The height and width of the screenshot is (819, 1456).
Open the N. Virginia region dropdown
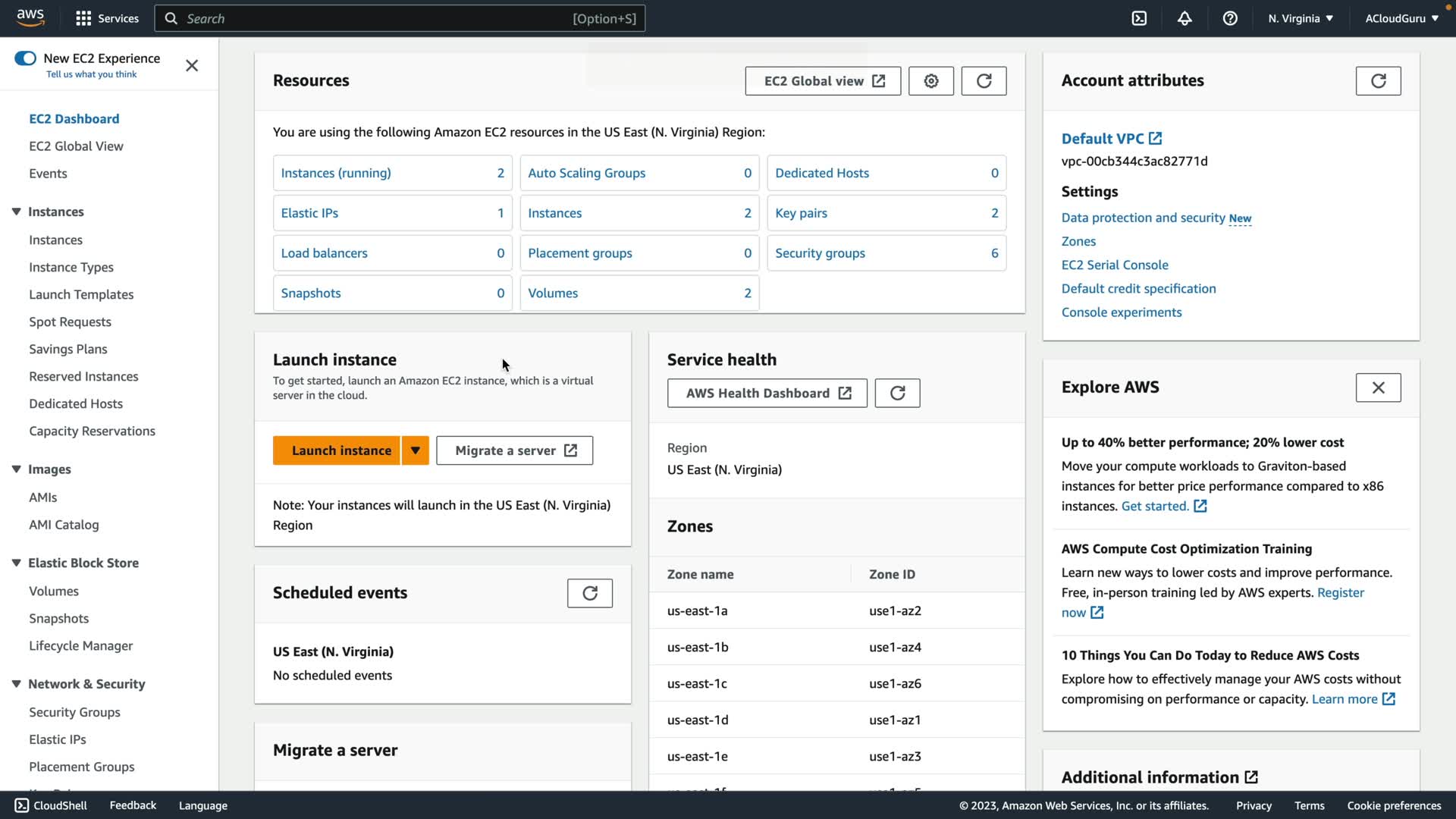(1301, 18)
